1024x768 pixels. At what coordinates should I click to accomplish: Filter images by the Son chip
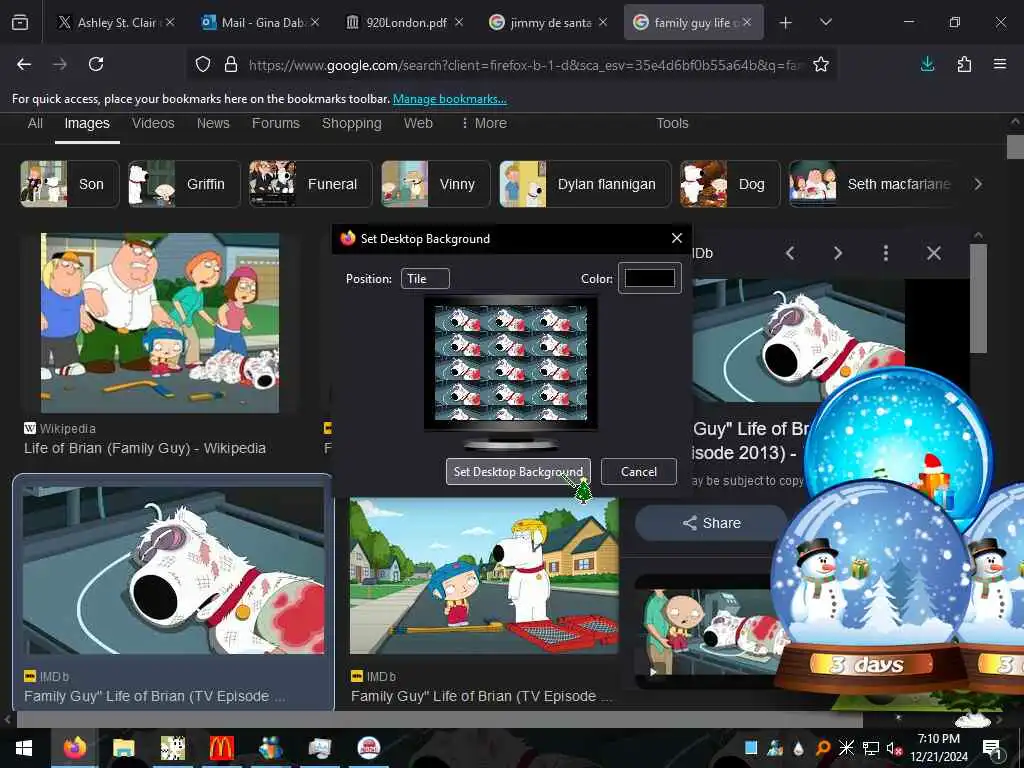70,184
